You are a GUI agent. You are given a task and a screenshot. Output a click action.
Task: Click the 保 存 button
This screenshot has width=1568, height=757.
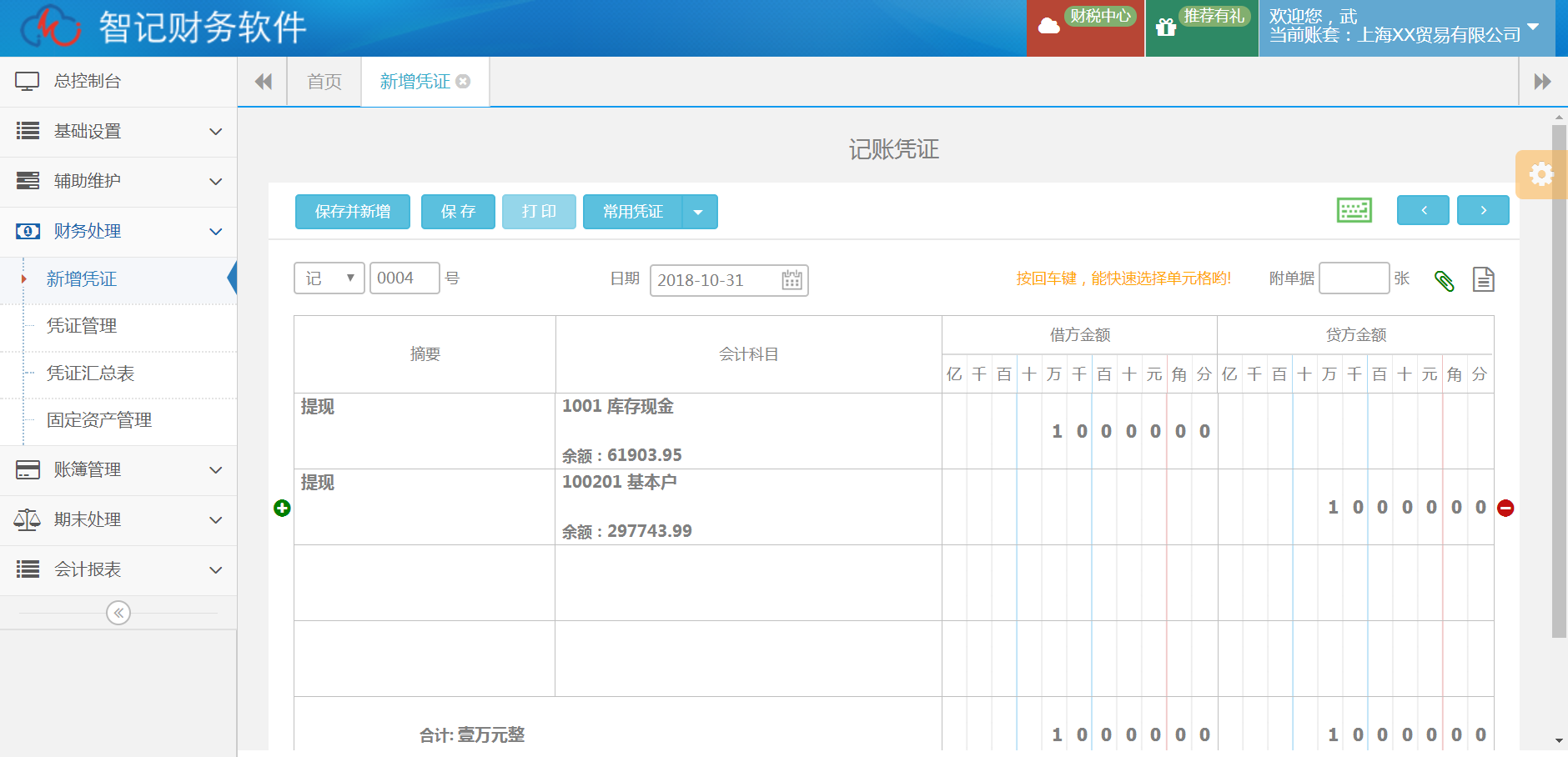[x=458, y=212]
